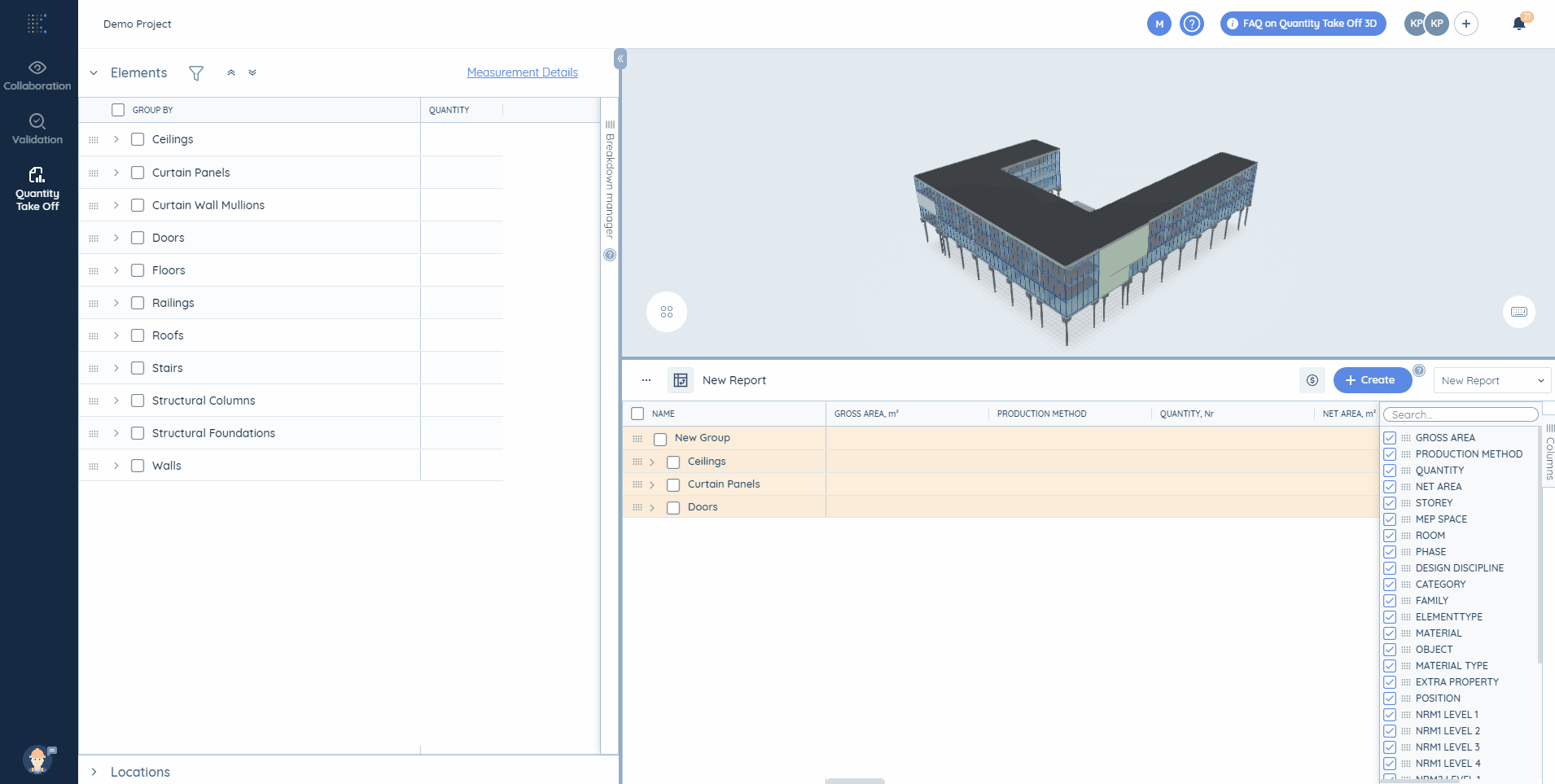Viewport: 1555px width, 784px height.
Task: Expand Curtain Panels in report table
Action: point(652,484)
